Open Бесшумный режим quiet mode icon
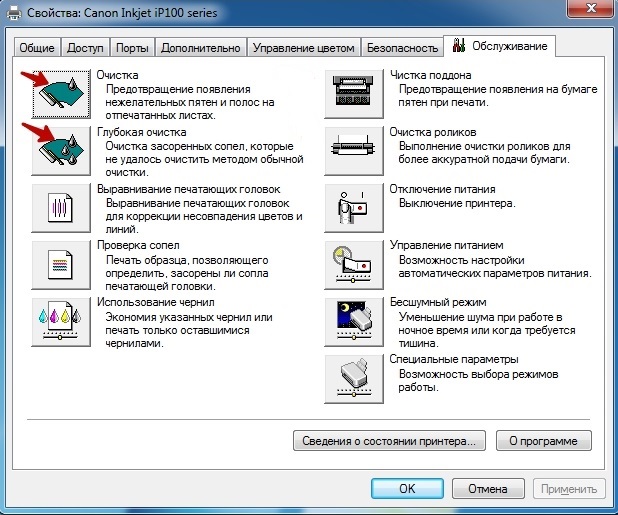The image size is (618, 515). click(354, 321)
